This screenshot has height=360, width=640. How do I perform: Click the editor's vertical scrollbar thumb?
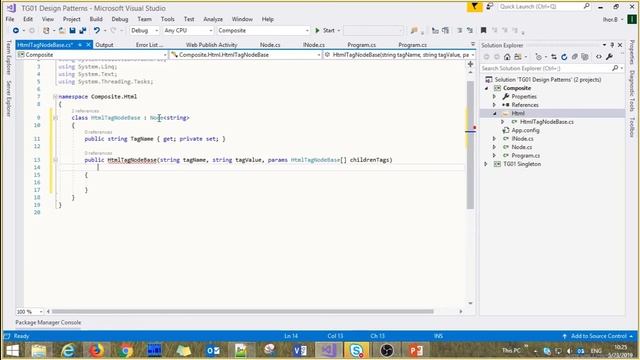[x=470, y=145]
